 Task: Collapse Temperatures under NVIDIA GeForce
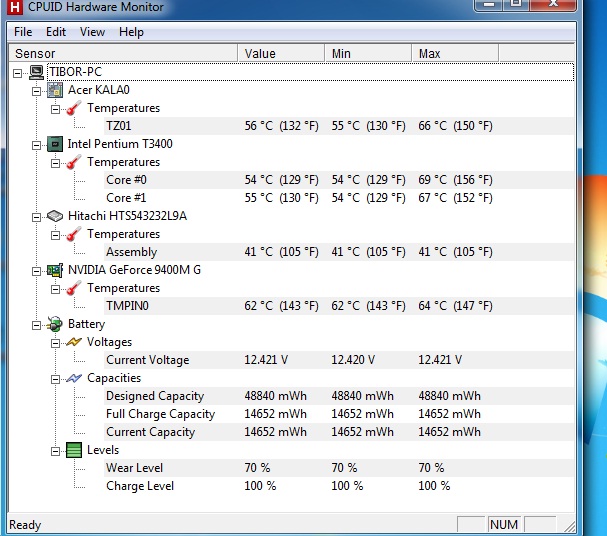(55, 289)
